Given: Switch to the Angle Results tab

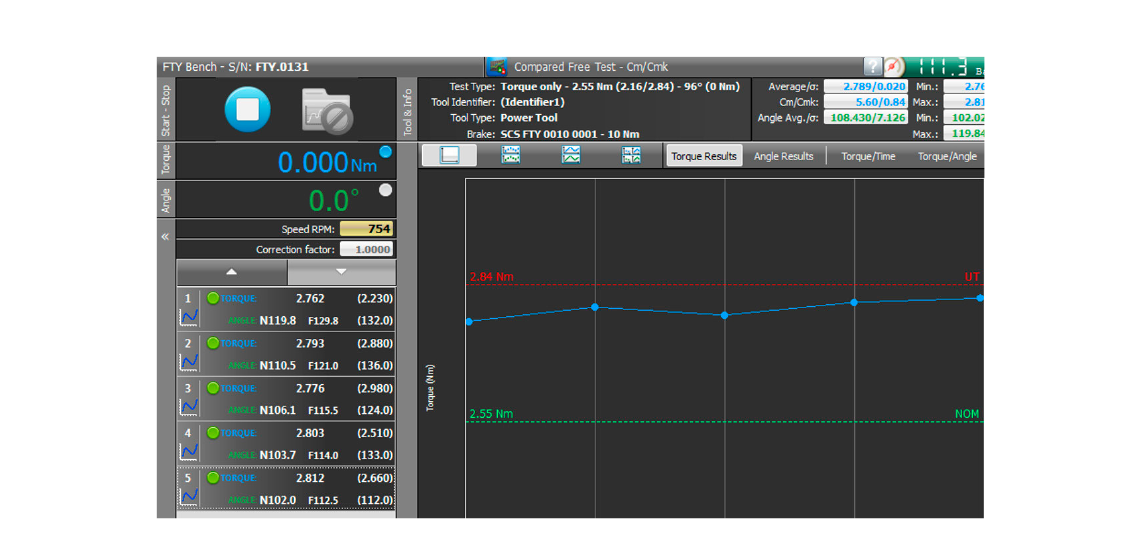Looking at the screenshot, I should coord(783,156).
